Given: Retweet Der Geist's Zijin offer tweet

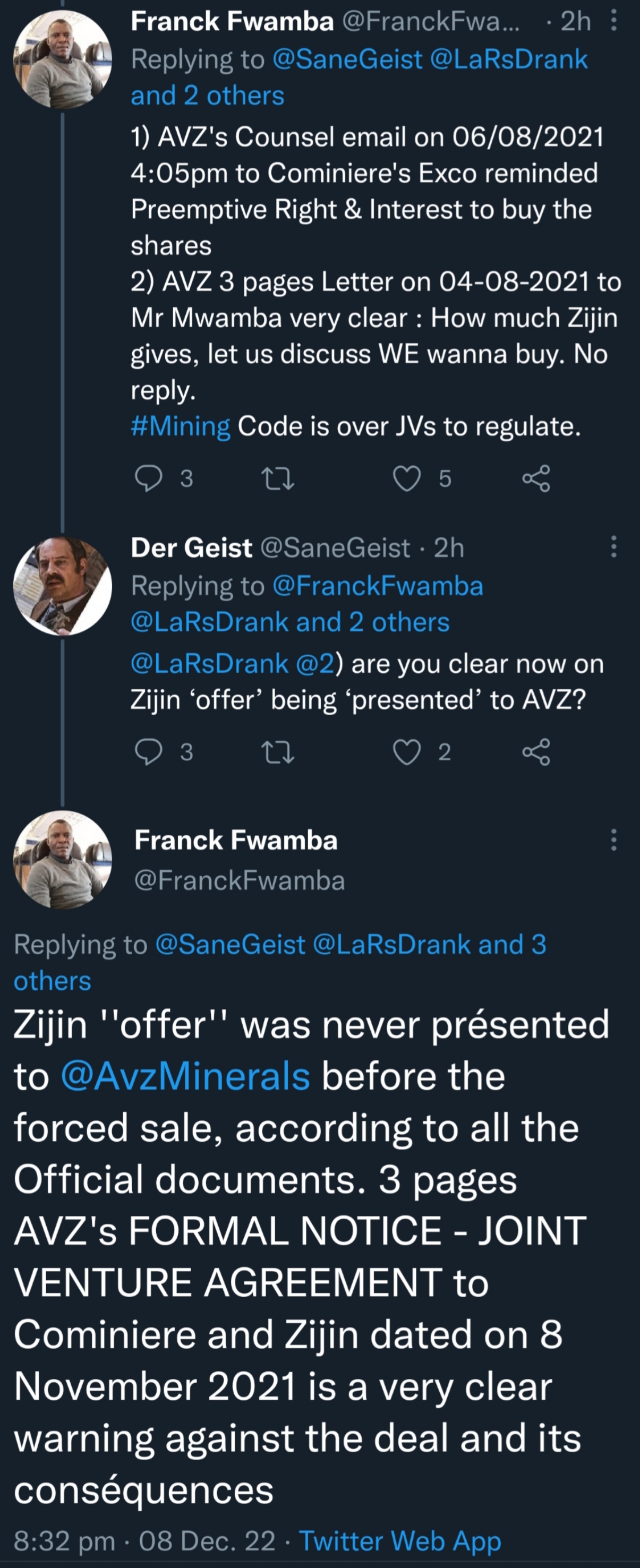Looking at the screenshot, I should click(x=278, y=752).
